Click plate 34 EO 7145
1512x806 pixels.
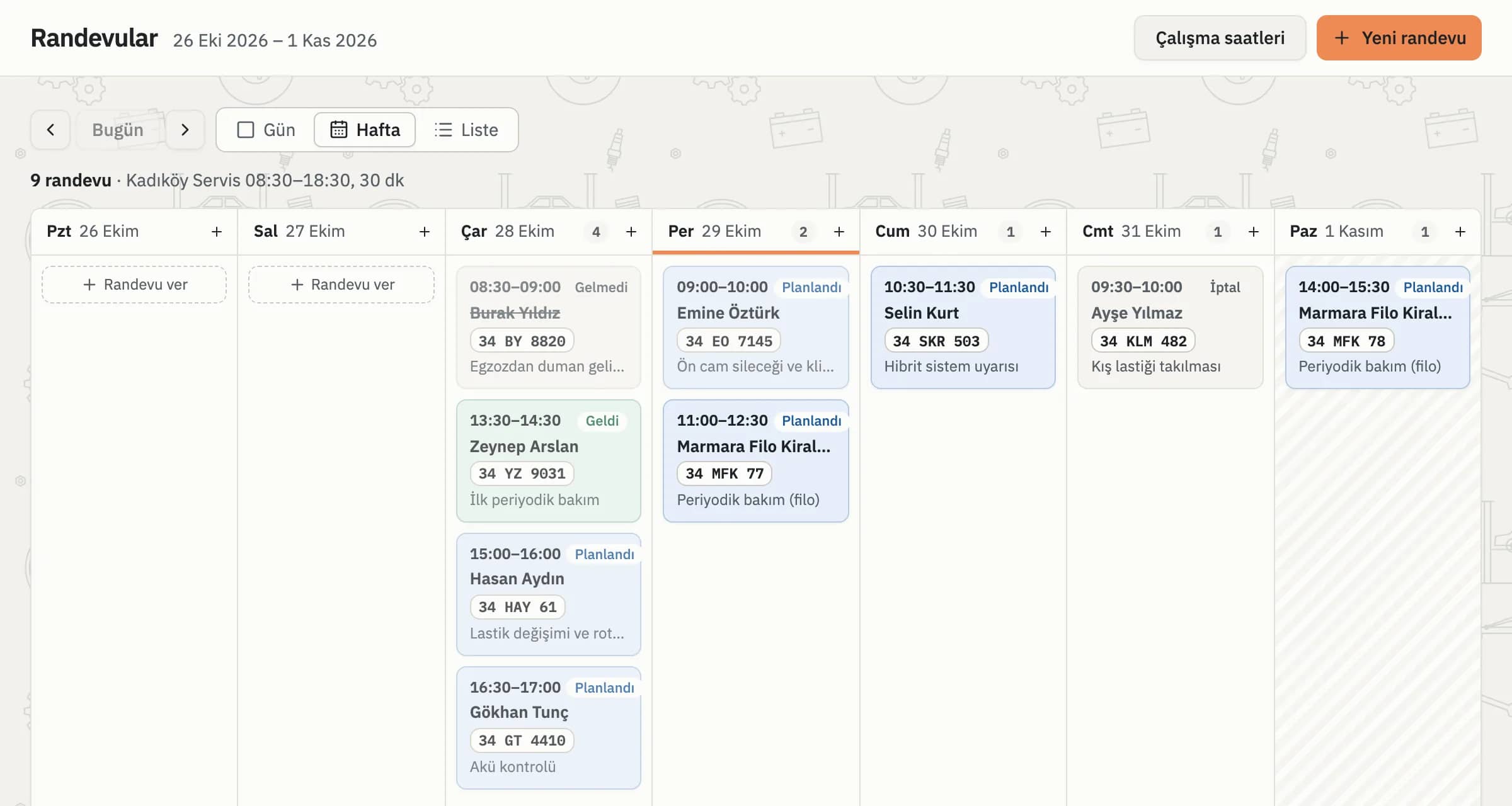pos(728,341)
